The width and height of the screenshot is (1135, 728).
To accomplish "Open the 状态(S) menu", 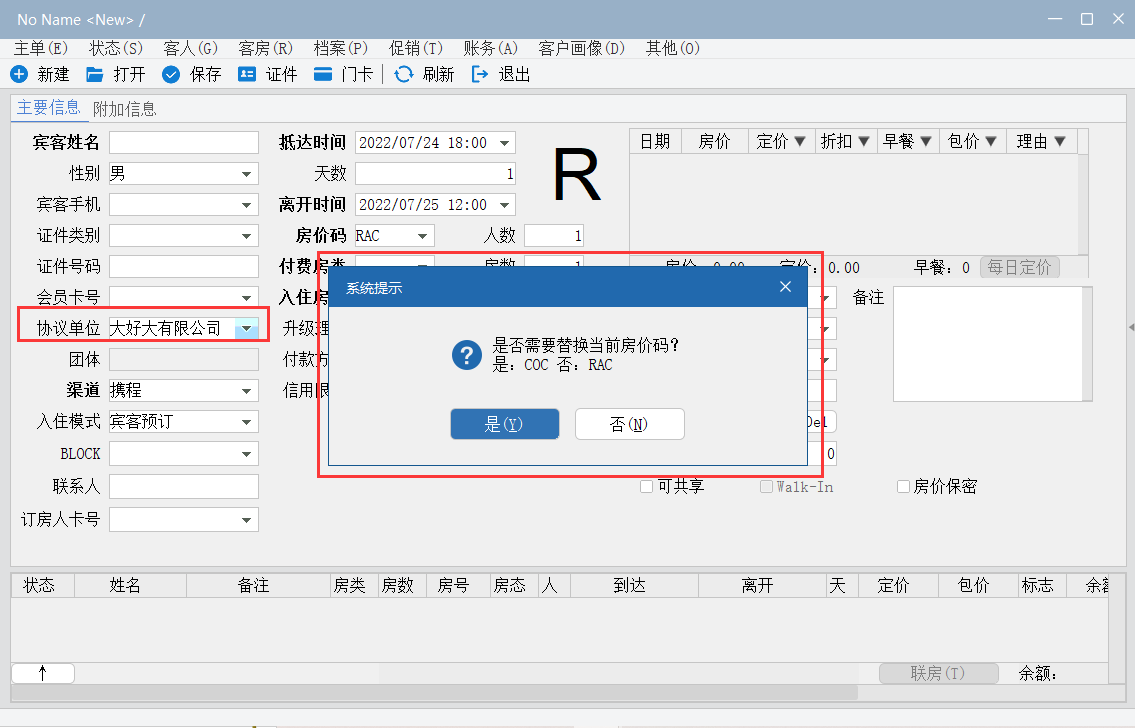I will pos(116,48).
